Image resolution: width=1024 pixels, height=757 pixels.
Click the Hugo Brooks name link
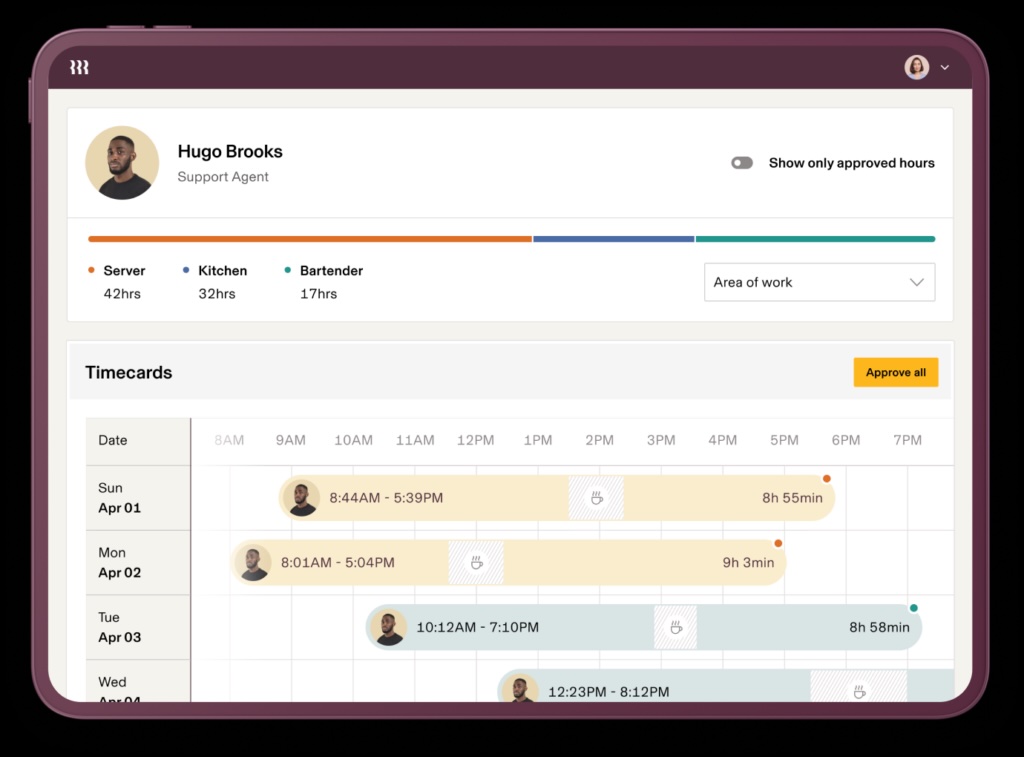click(229, 151)
